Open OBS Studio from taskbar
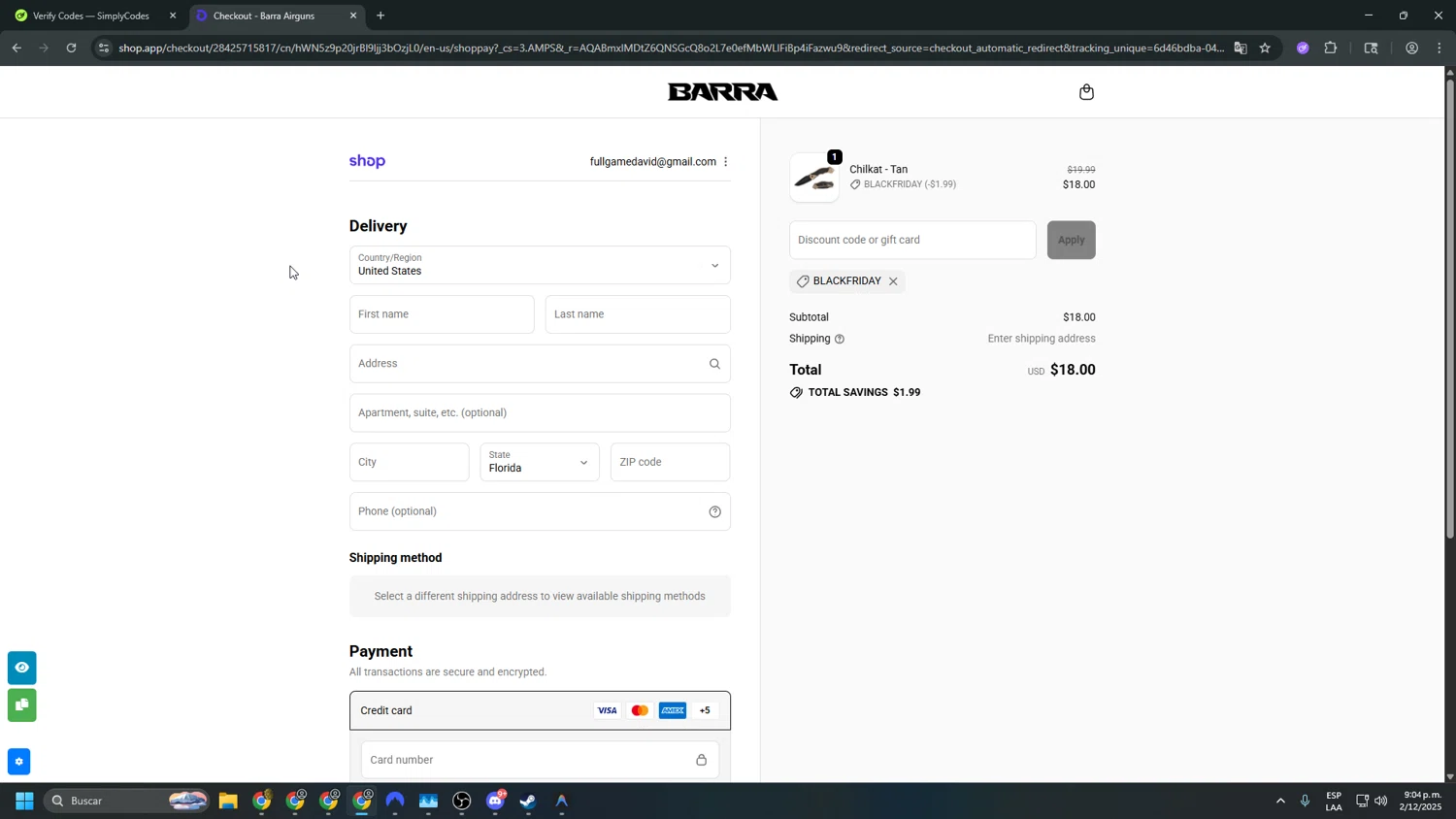1456x819 pixels. (462, 801)
